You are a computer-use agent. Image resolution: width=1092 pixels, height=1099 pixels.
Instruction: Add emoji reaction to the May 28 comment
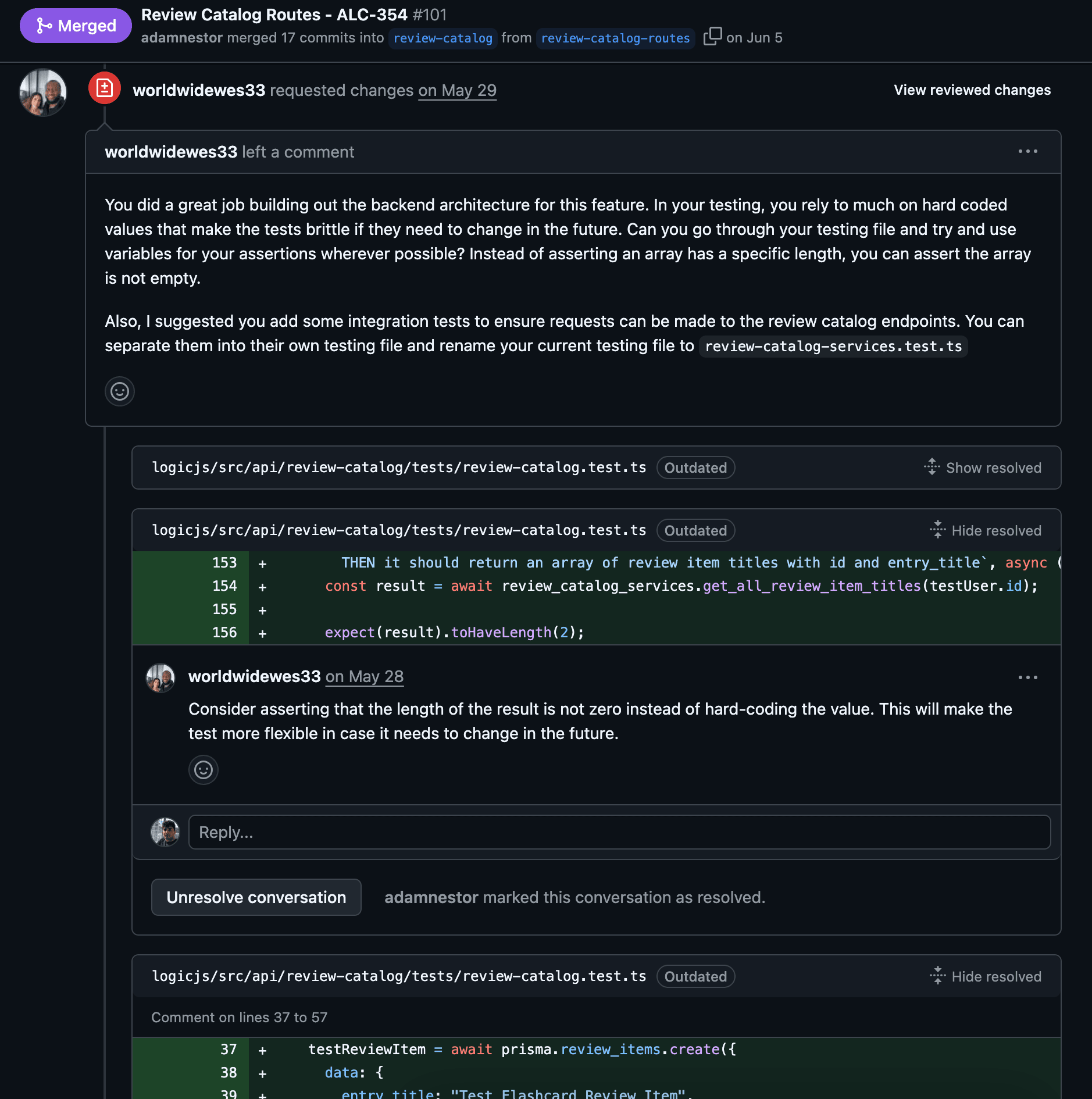click(204, 770)
